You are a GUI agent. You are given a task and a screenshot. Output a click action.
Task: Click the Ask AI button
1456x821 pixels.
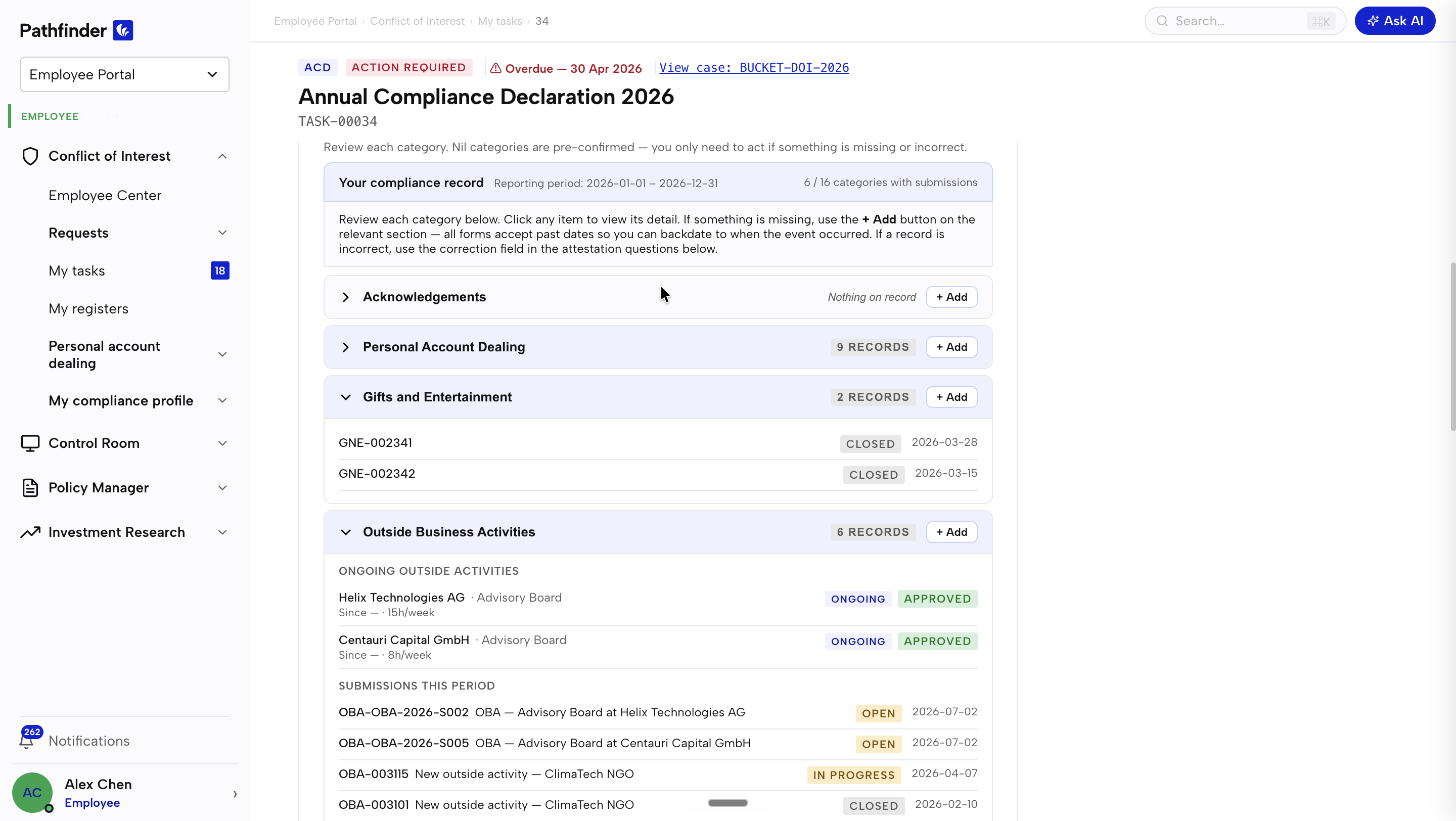(1395, 21)
